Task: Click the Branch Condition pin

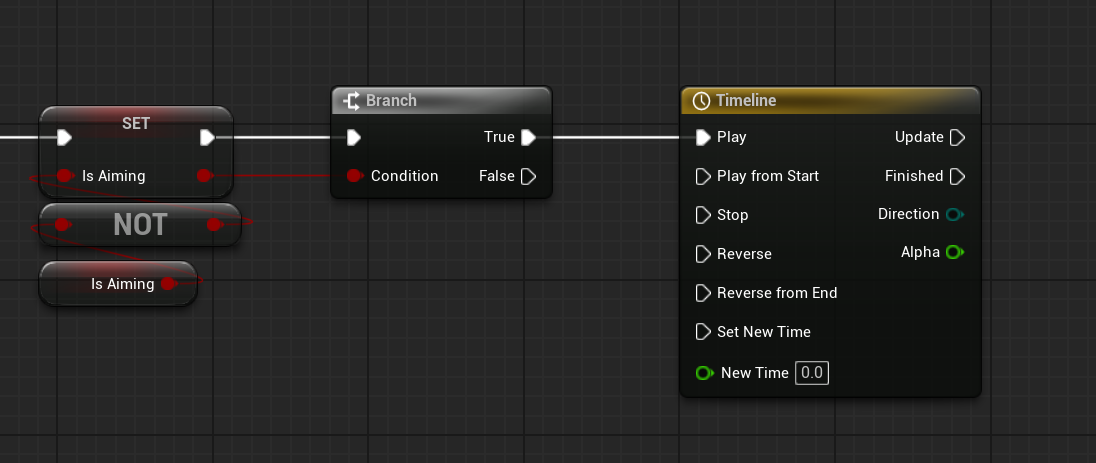Action: click(x=354, y=176)
